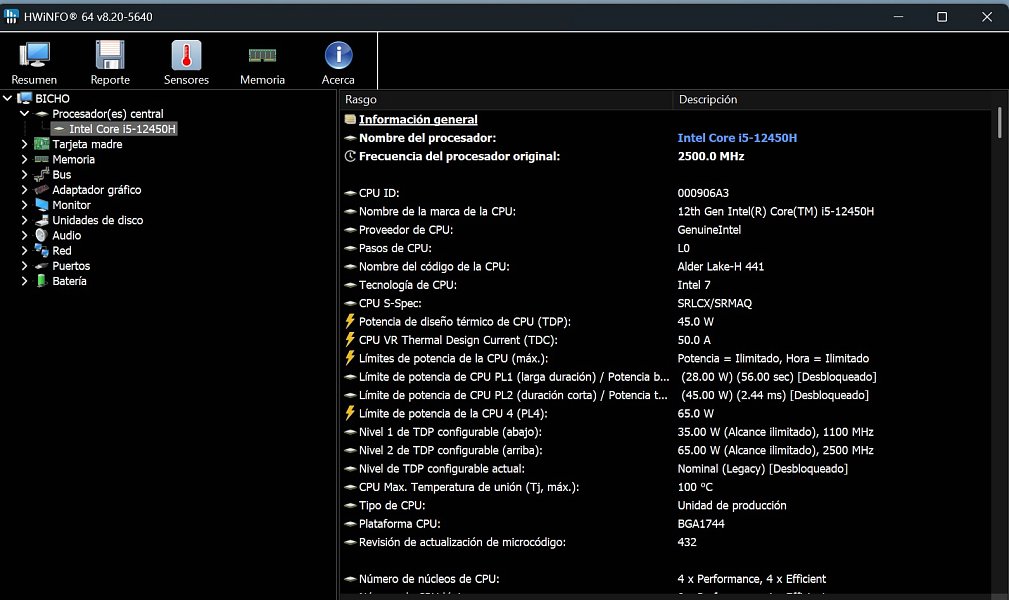Image resolution: width=1009 pixels, height=600 pixels.
Task: Click lightning icon beside CPU VR Thermal Design Current
Action: tap(350, 339)
